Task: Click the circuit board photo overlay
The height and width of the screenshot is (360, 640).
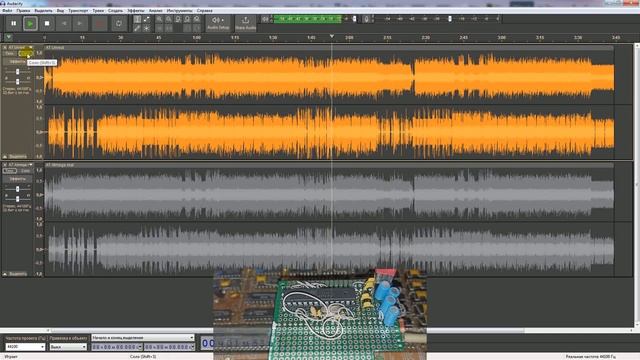Action: [x=320, y=313]
